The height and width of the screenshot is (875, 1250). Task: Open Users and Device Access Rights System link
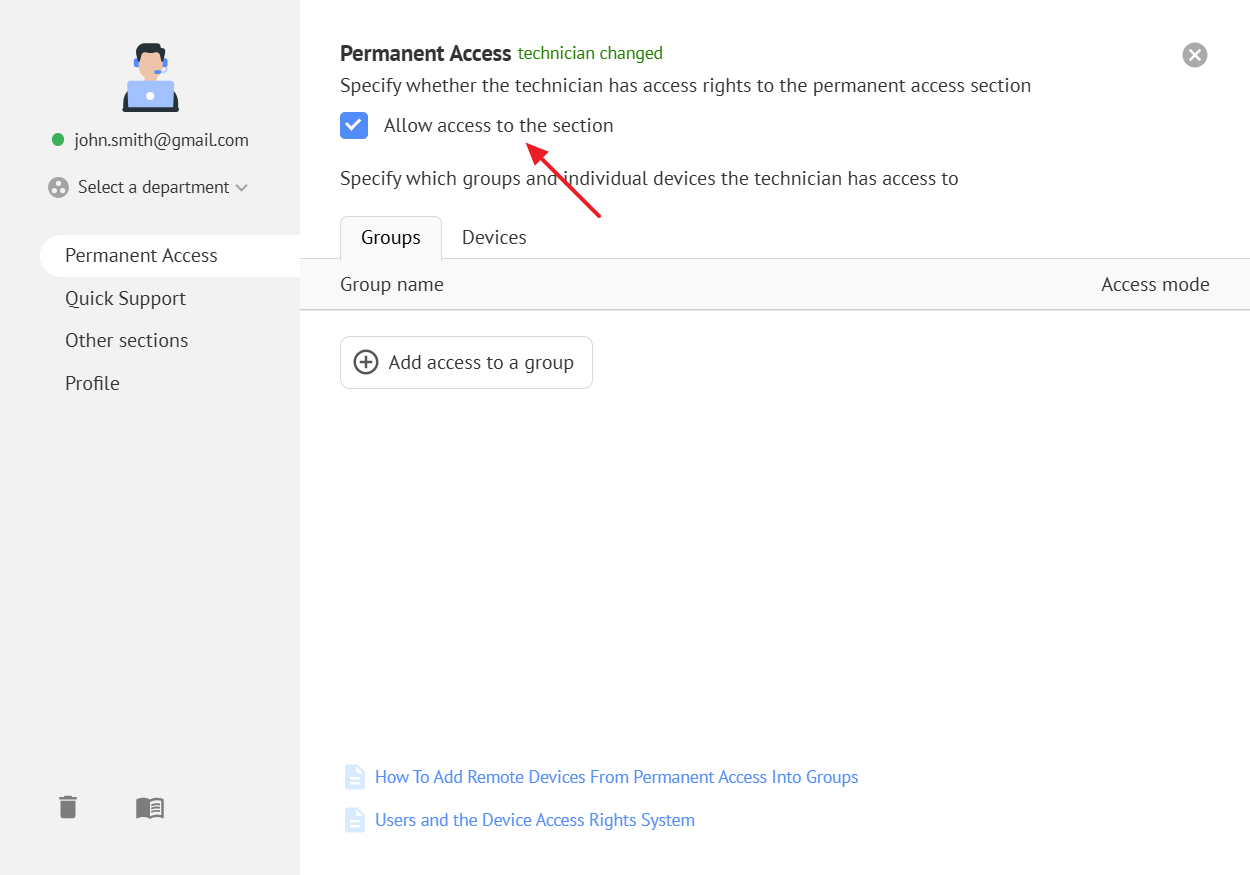534,820
